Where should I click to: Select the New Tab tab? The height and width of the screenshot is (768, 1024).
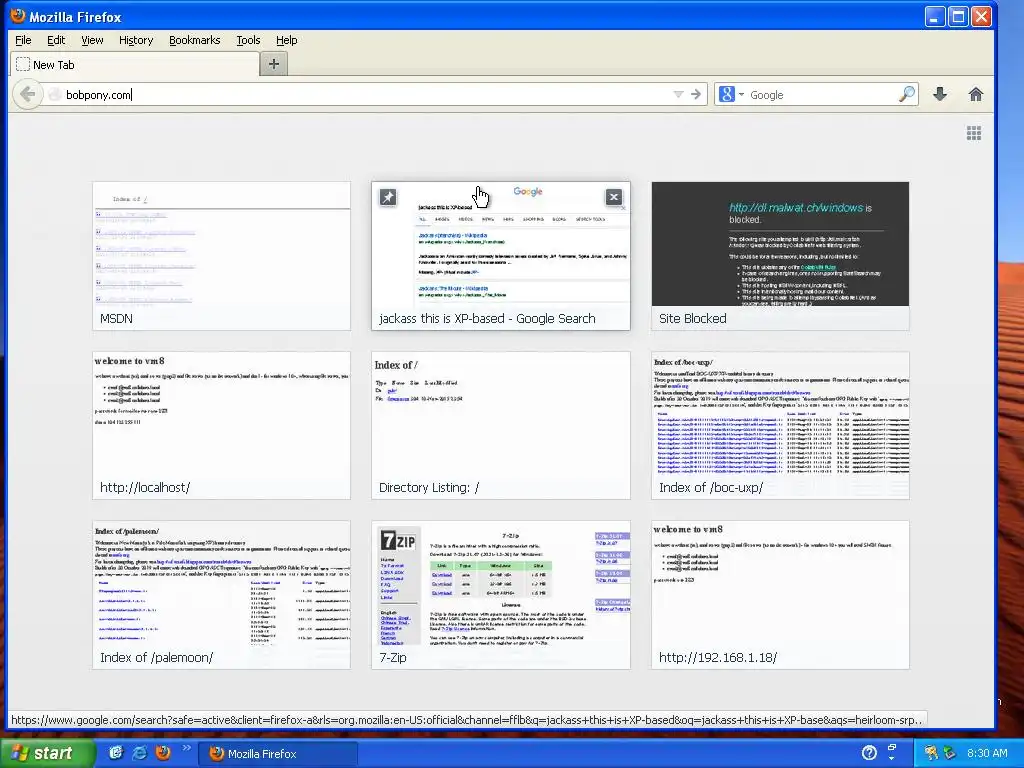[x=135, y=65]
